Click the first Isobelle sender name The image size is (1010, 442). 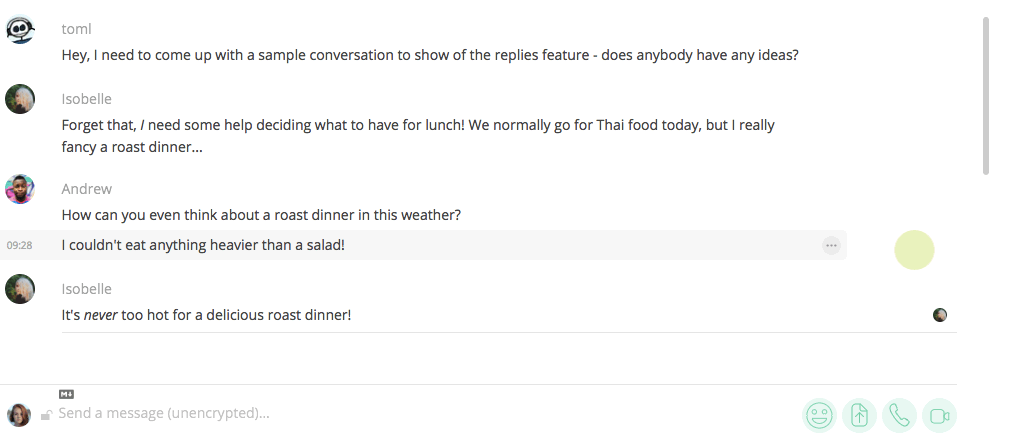87,99
